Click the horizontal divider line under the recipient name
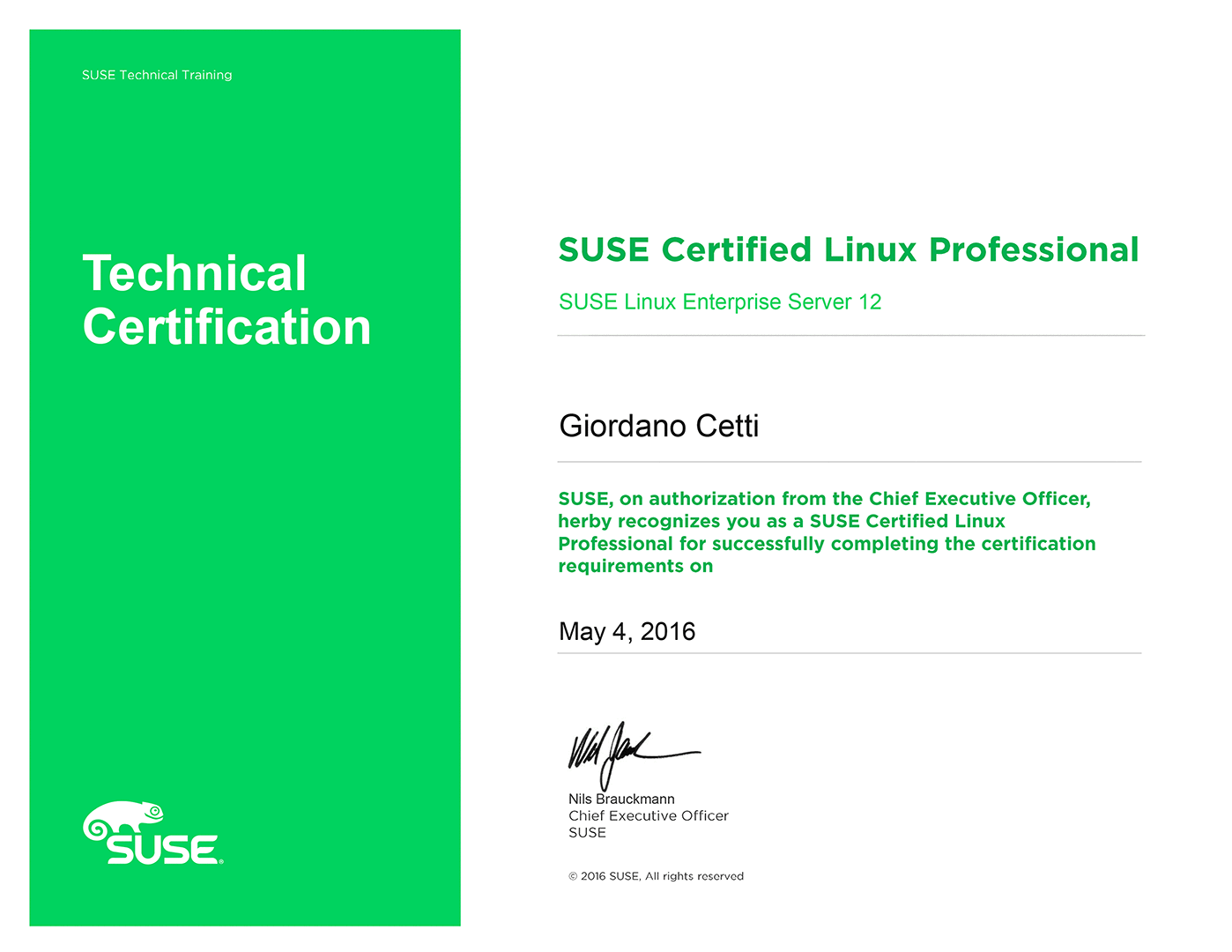This screenshot has width=1232, height=952. coord(849,461)
